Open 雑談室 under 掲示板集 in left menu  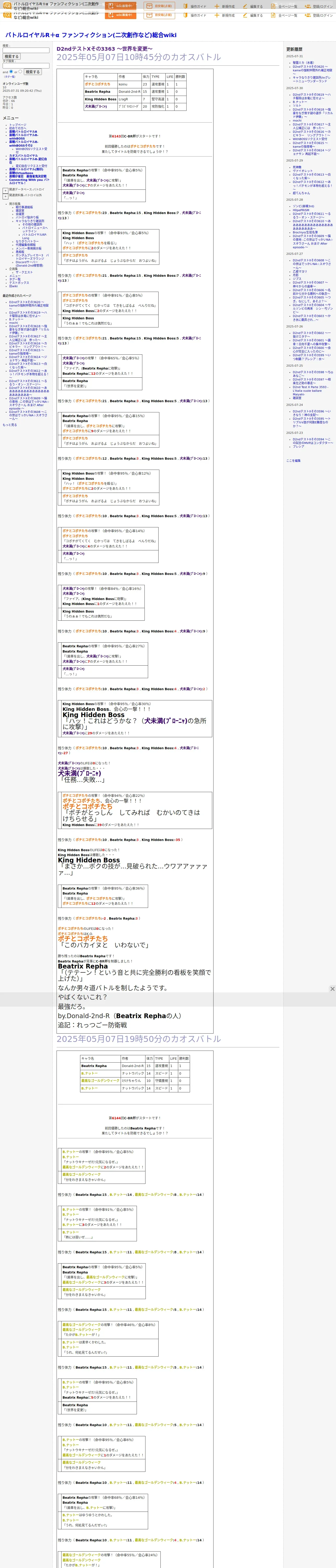(x=20, y=211)
